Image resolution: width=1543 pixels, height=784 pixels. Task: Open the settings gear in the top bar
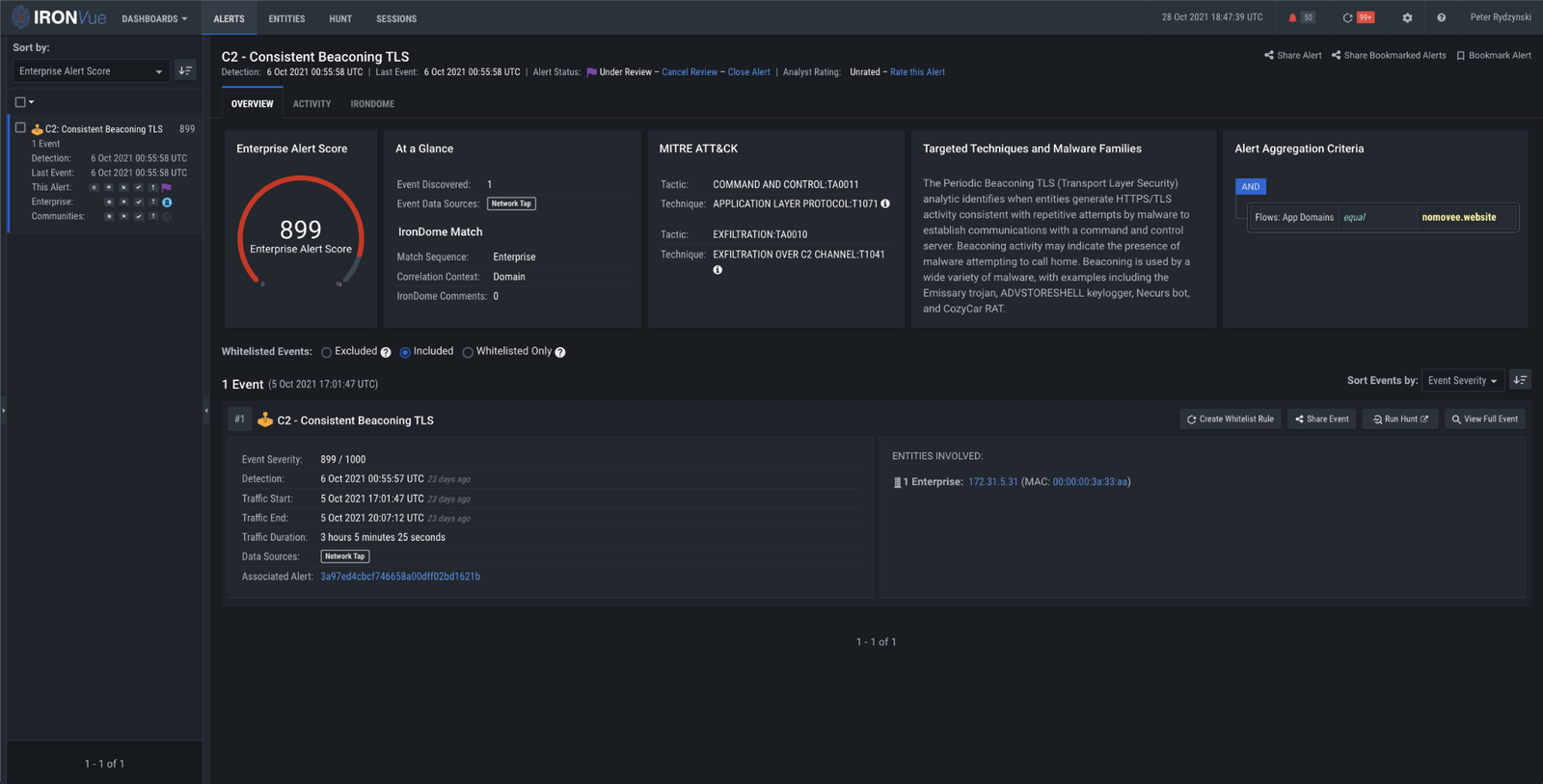tap(1407, 17)
